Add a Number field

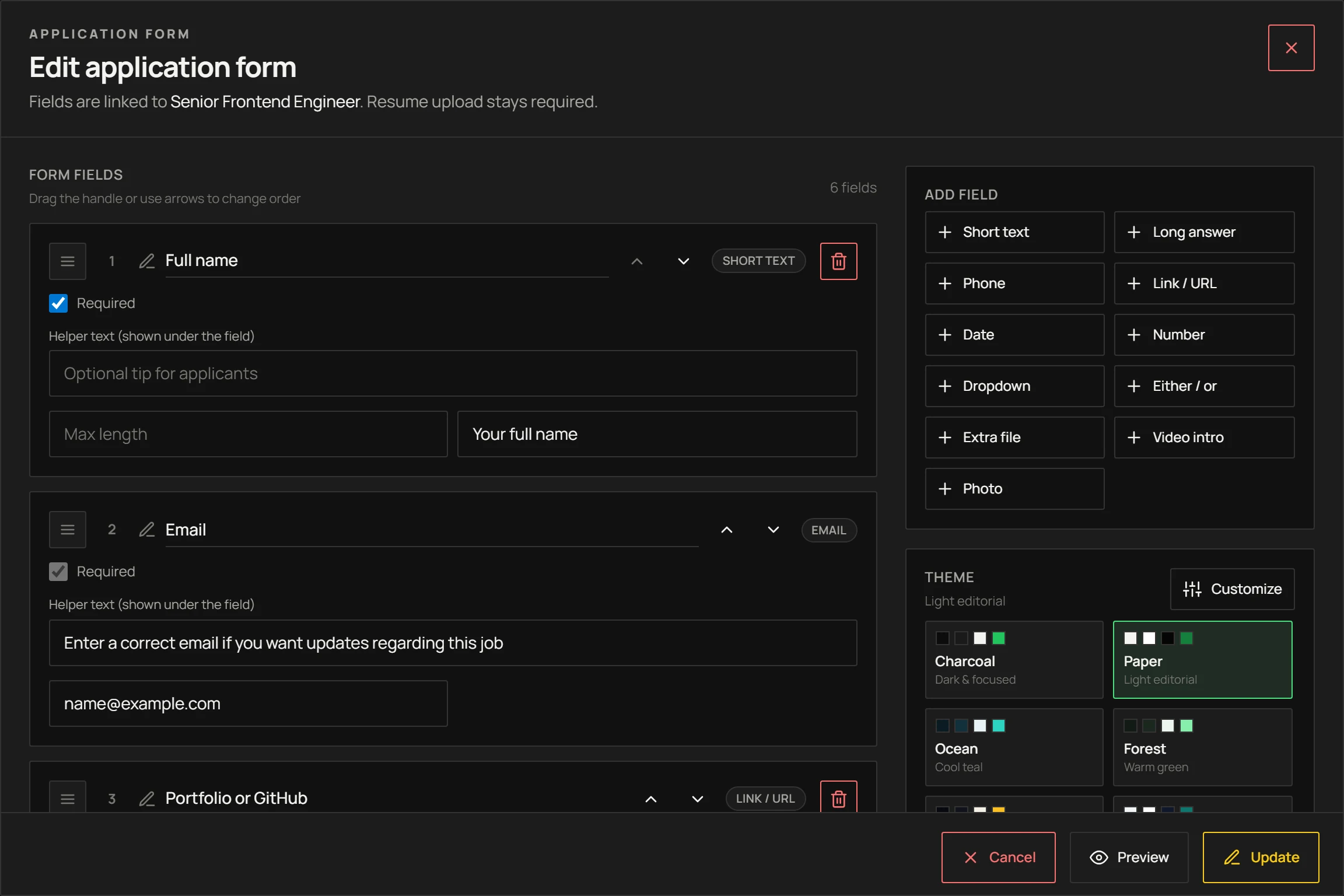click(1204, 335)
